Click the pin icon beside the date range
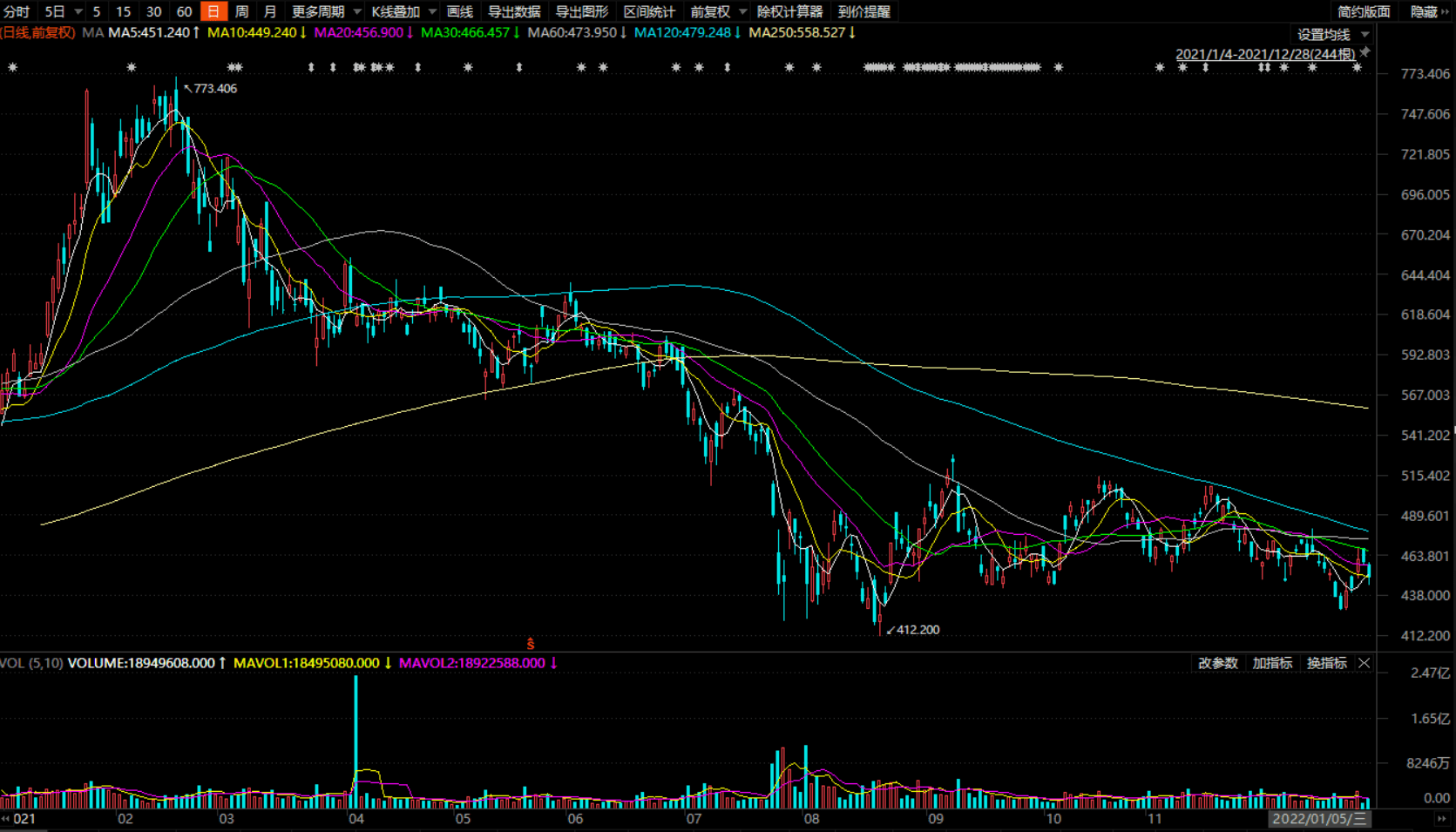 [x=1365, y=52]
